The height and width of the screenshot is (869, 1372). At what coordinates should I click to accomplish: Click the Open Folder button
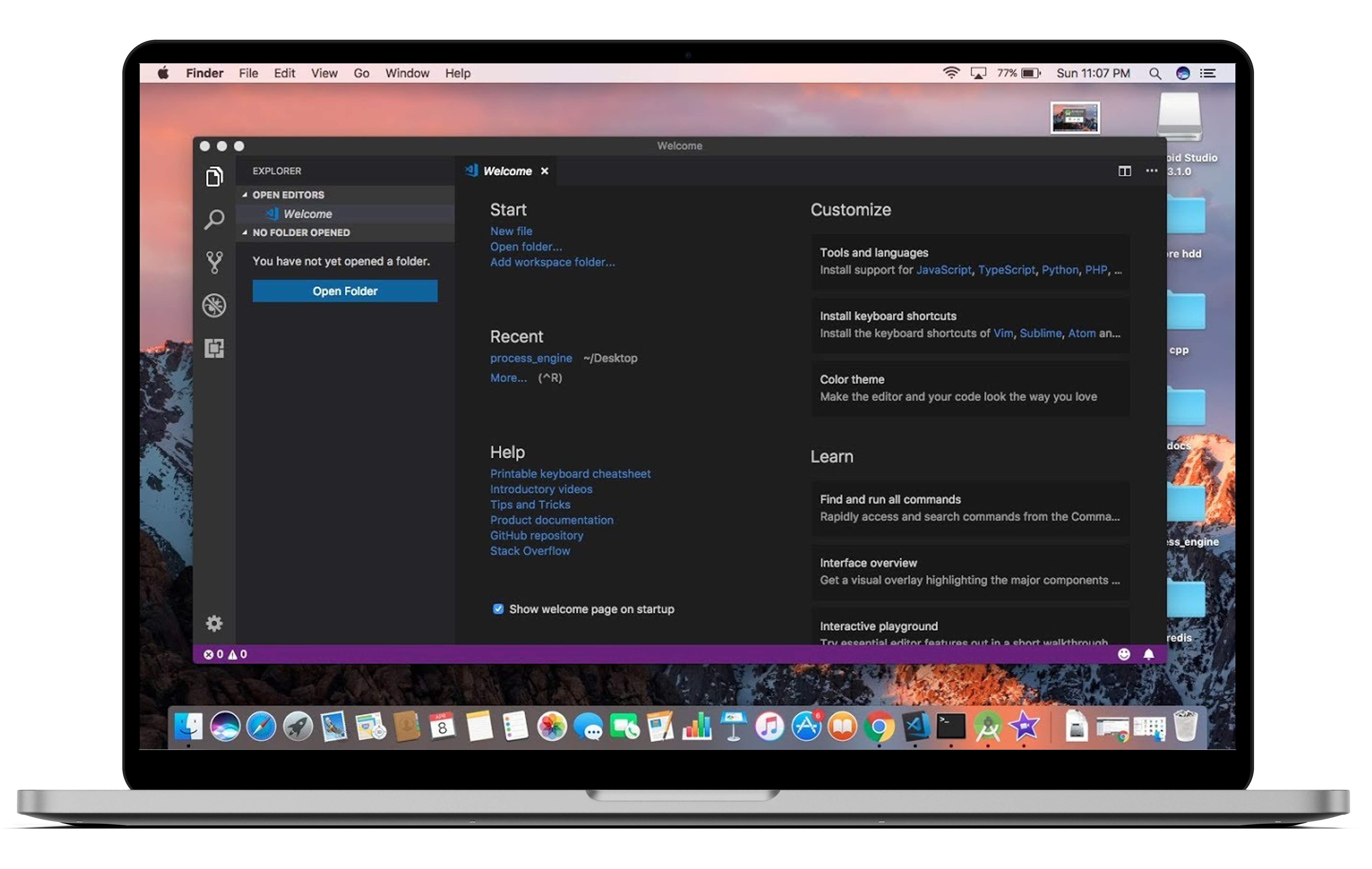[x=345, y=291]
